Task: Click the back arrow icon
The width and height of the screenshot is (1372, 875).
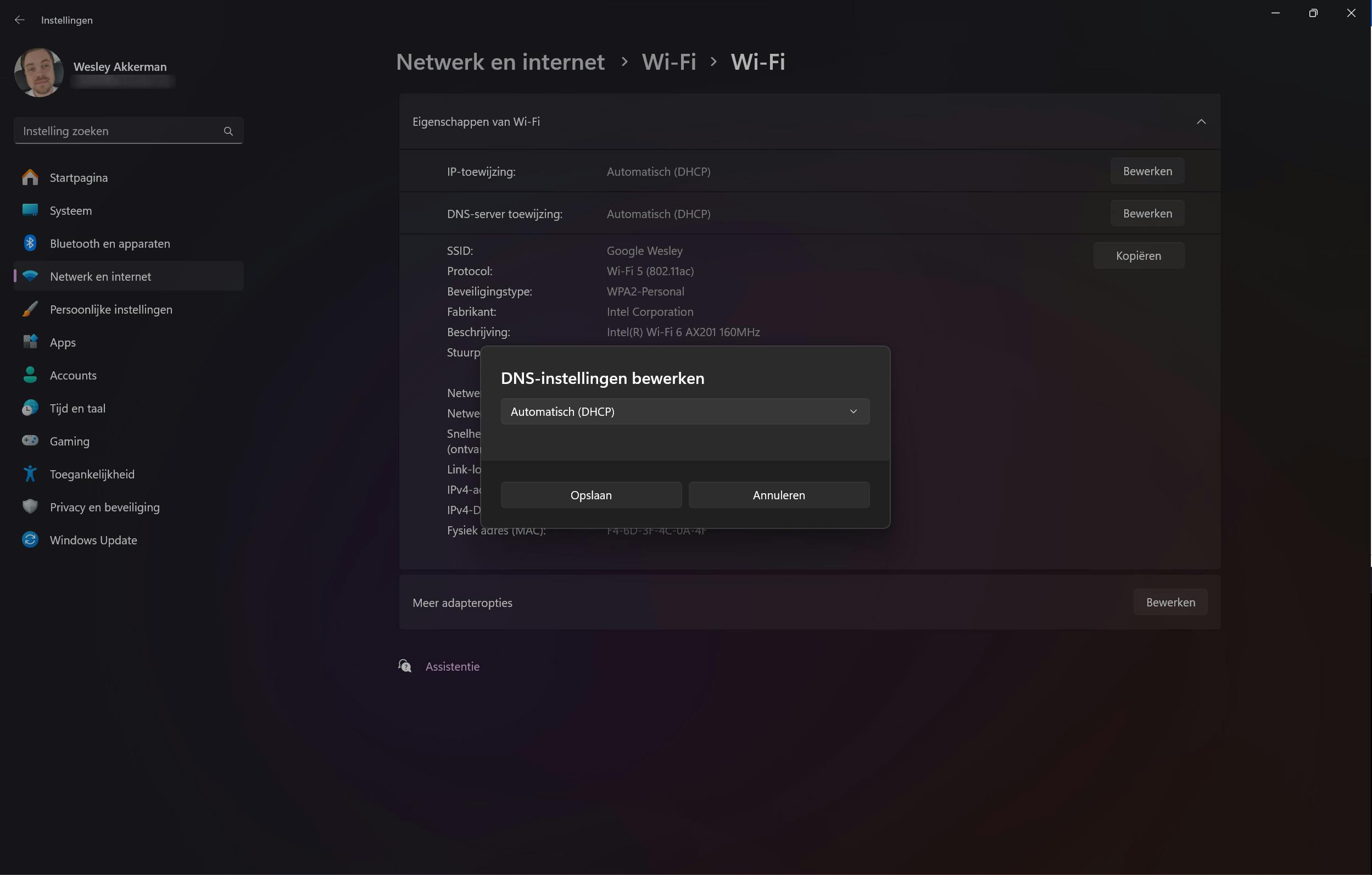Action: pyautogui.click(x=20, y=20)
